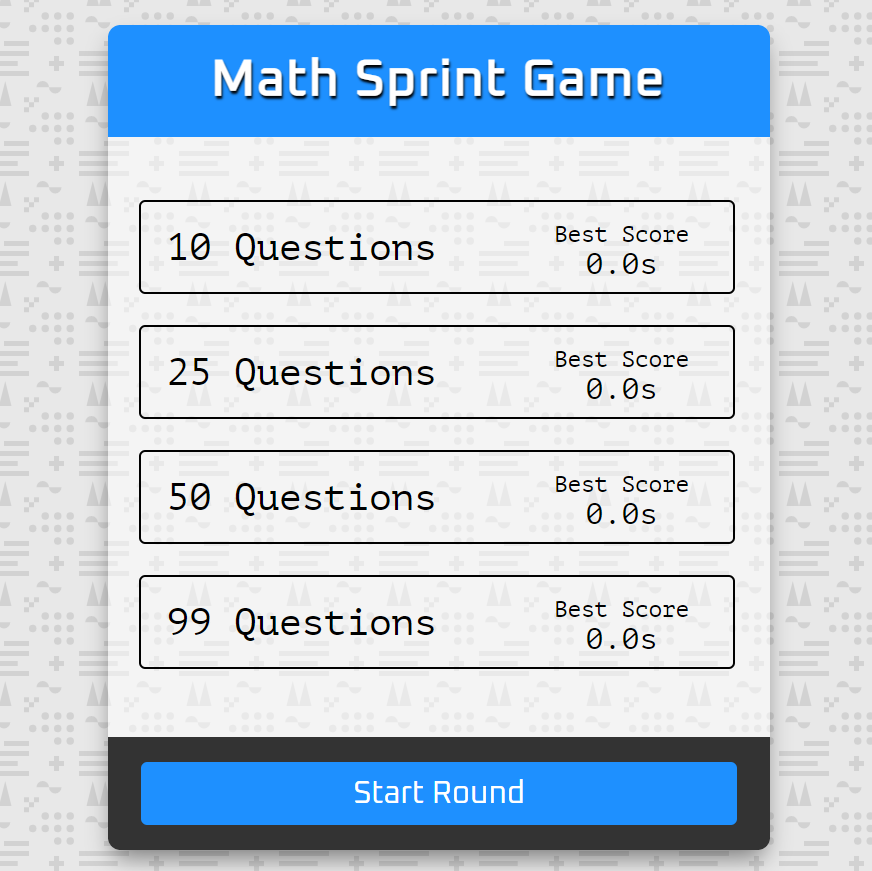Pick the 99 Questions option
Viewport: 872px width, 871px height.
pos(301,623)
